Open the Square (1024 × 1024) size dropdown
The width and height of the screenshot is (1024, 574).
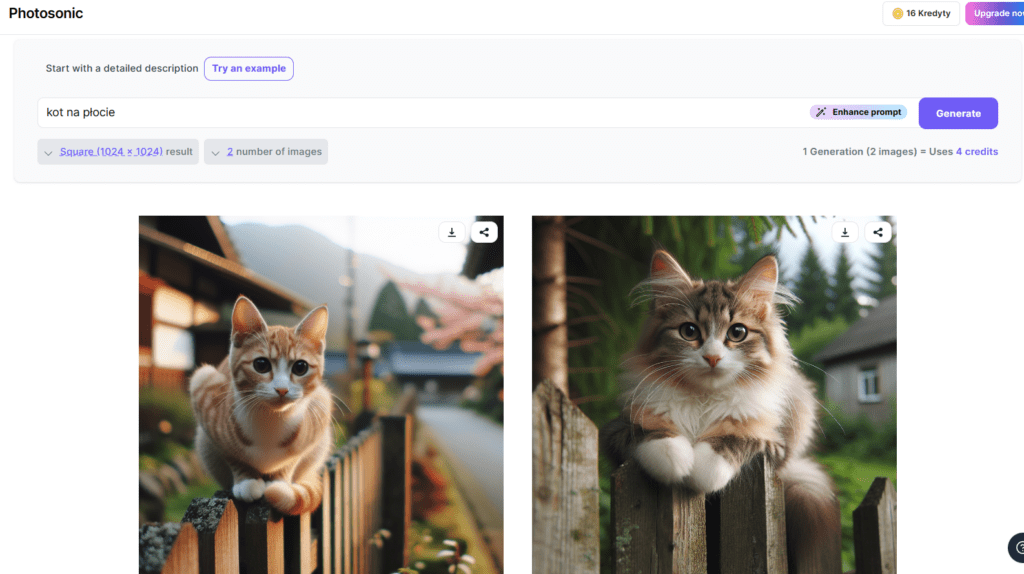click(x=111, y=152)
